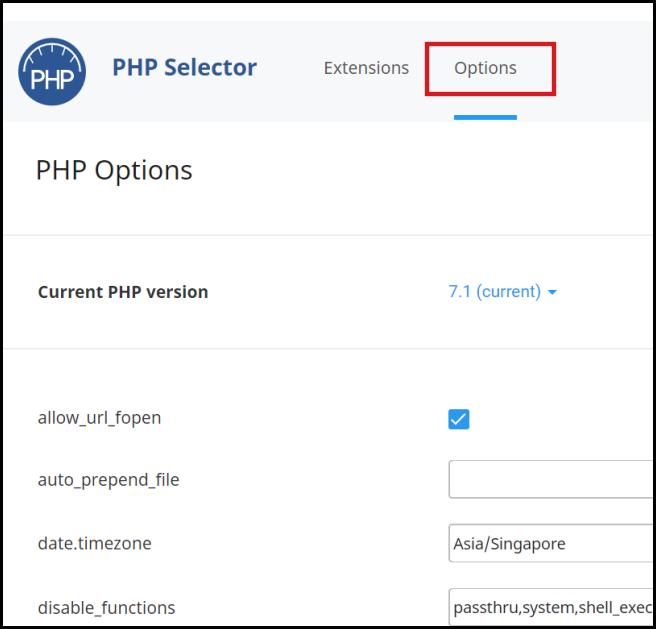
Task: Click into the Asia/Singapore timezone field
Action: pyautogui.click(x=550, y=543)
